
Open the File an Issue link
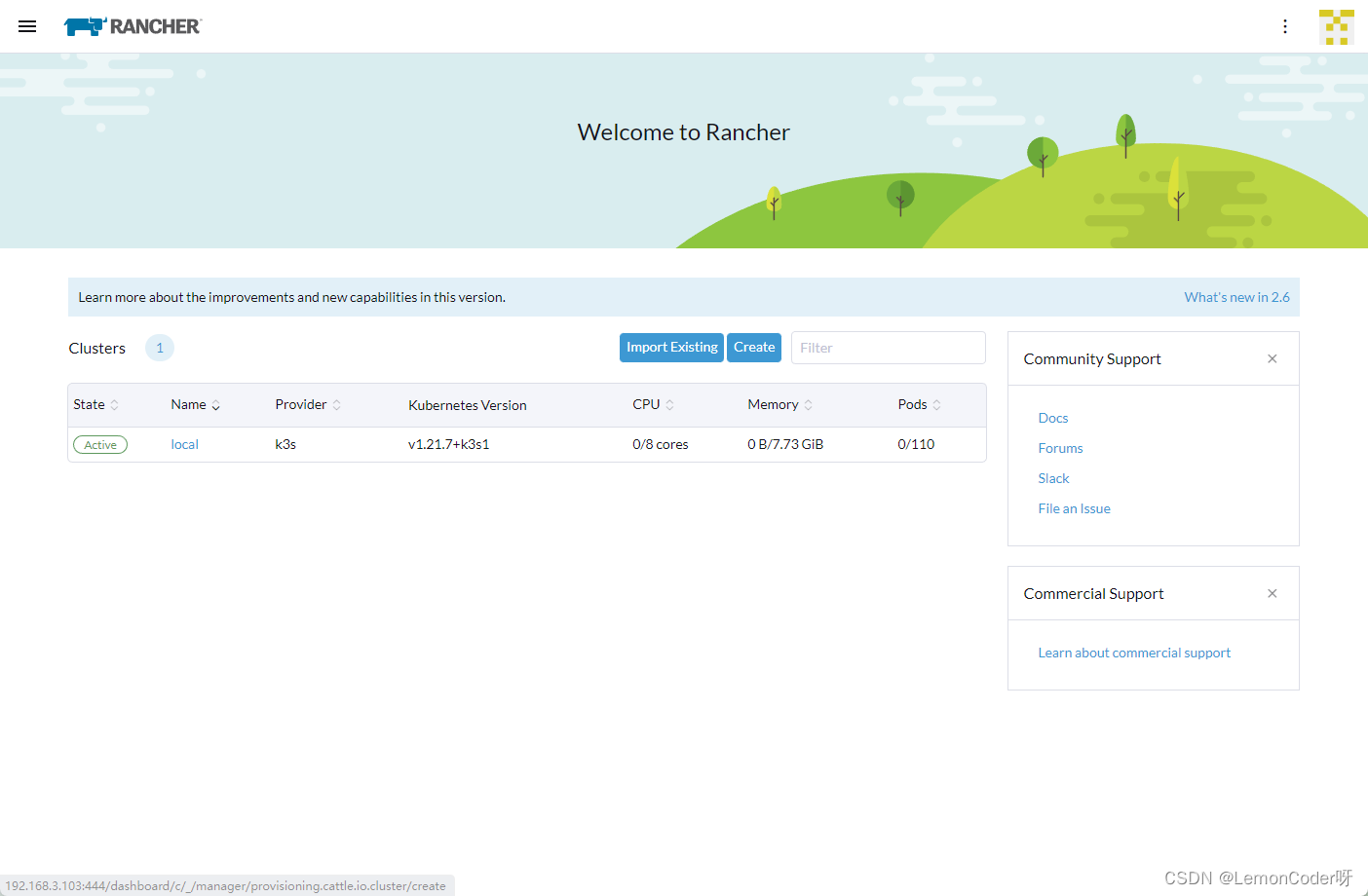[1074, 508]
